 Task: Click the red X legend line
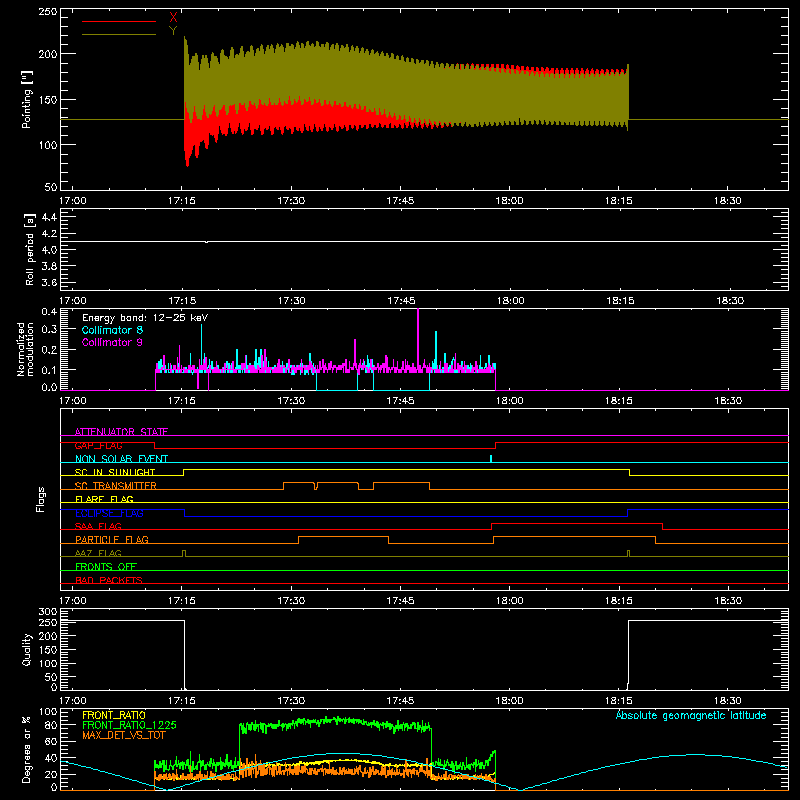click(x=119, y=21)
